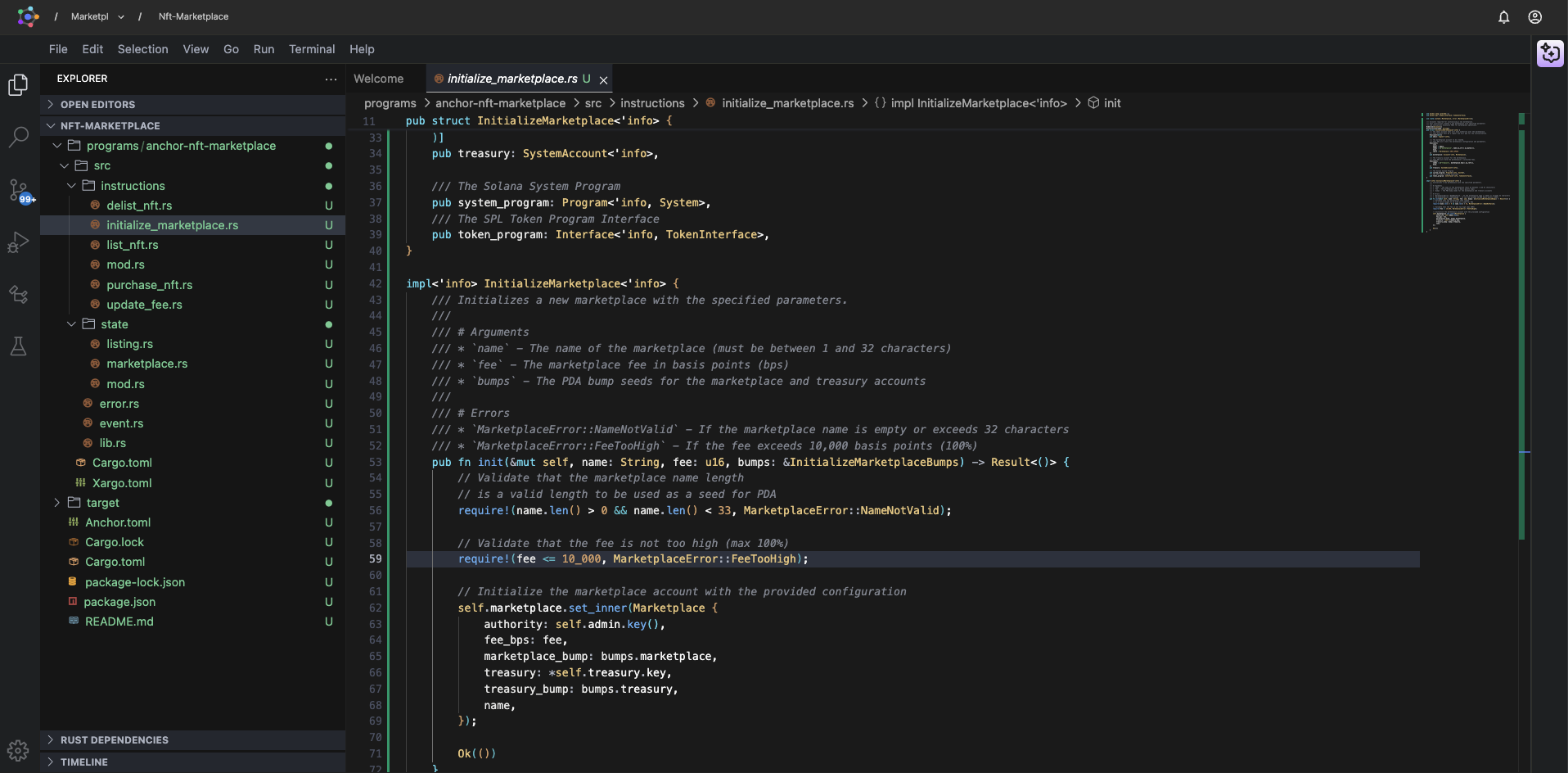
Task: Open the Run and Debug view
Action: [18, 242]
